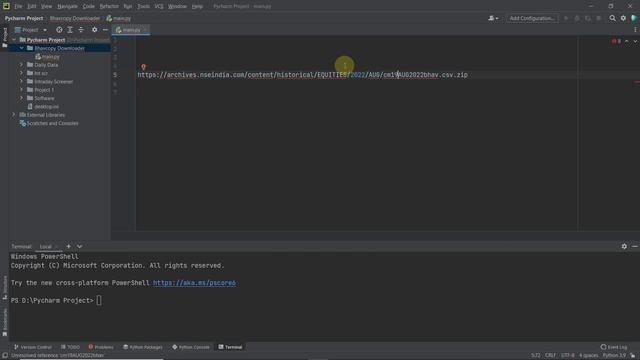Open the VCS menu
The height and width of the screenshot is (360, 640).
point(159,7)
